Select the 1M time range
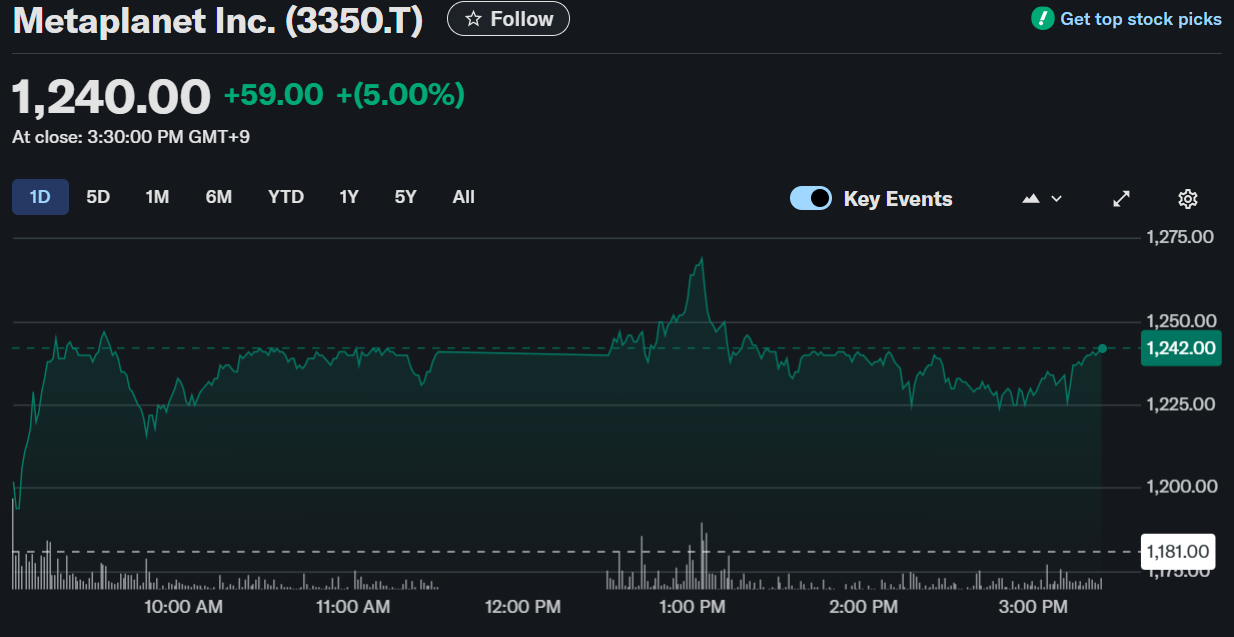This screenshot has width=1234, height=637. click(x=157, y=197)
